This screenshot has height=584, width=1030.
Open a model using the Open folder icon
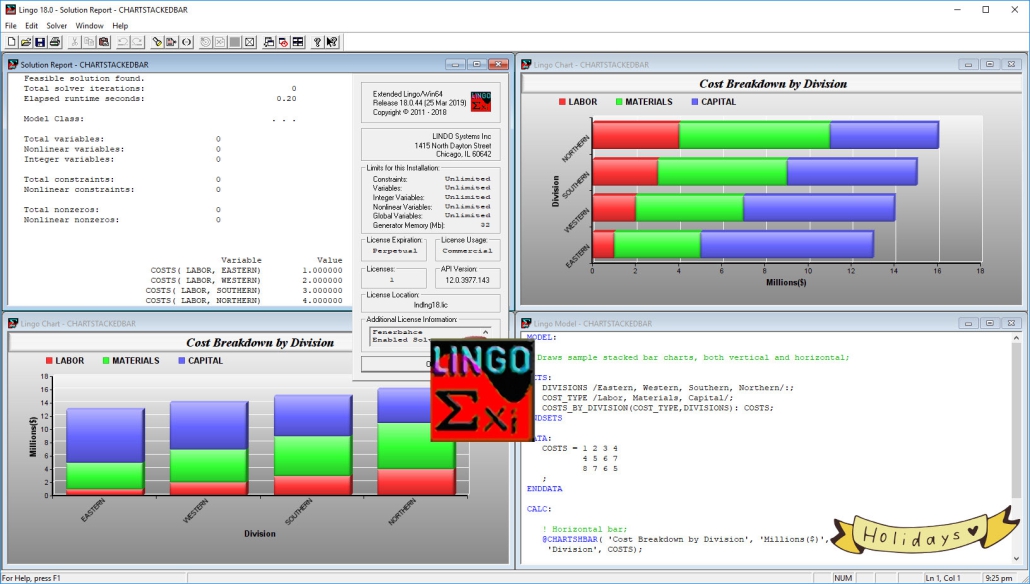tap(27, 41)
